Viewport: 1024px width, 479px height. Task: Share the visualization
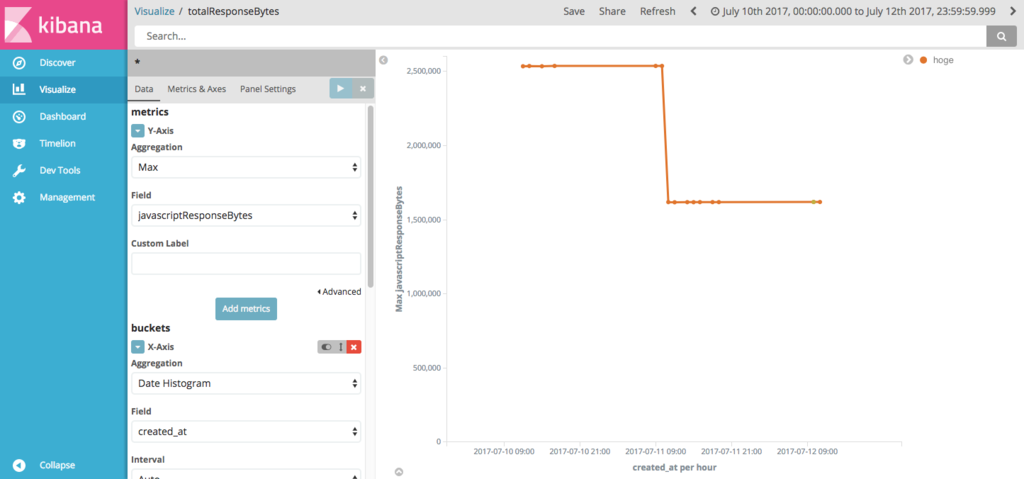pyautogui.click(x=612, y=11)
